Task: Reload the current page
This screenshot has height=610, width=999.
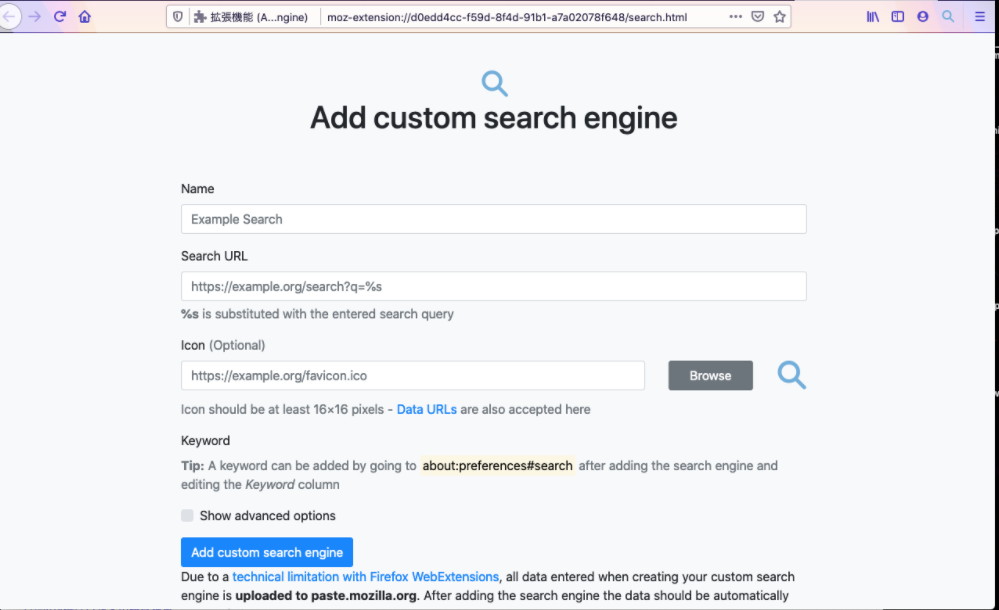Action: pyautogui.click(x=60, y=17)
